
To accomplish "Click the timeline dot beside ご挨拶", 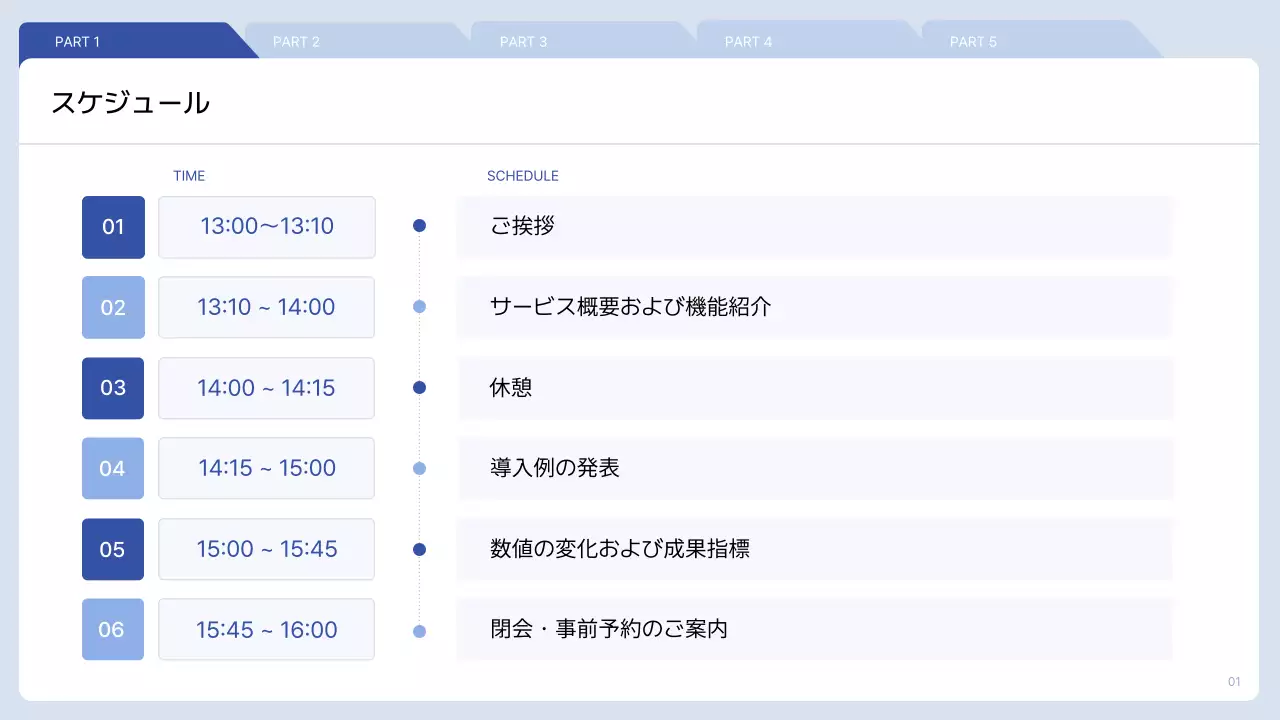I will 419,226.
